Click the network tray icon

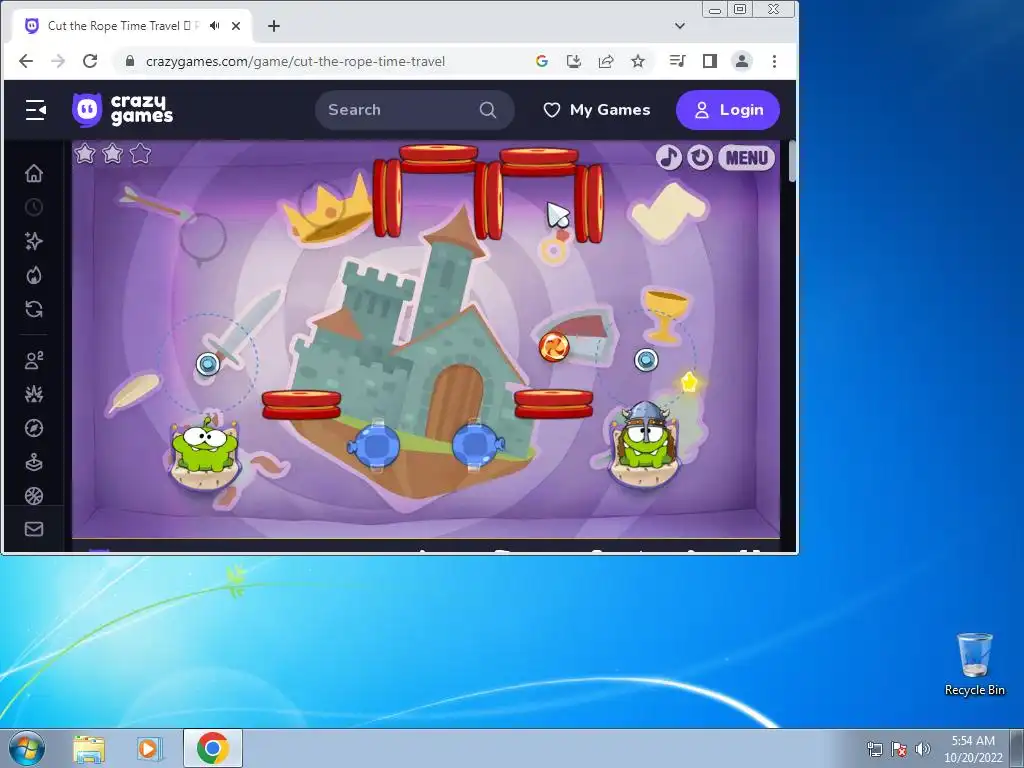[874, 749]
